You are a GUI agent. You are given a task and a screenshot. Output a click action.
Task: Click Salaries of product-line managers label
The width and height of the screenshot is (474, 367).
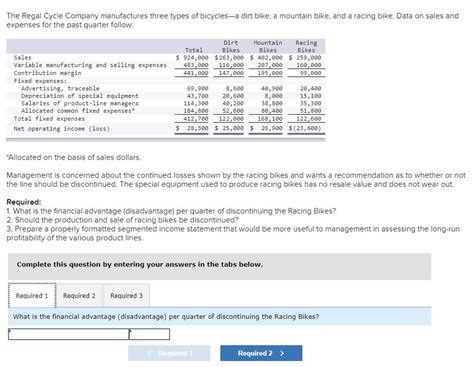80,103
